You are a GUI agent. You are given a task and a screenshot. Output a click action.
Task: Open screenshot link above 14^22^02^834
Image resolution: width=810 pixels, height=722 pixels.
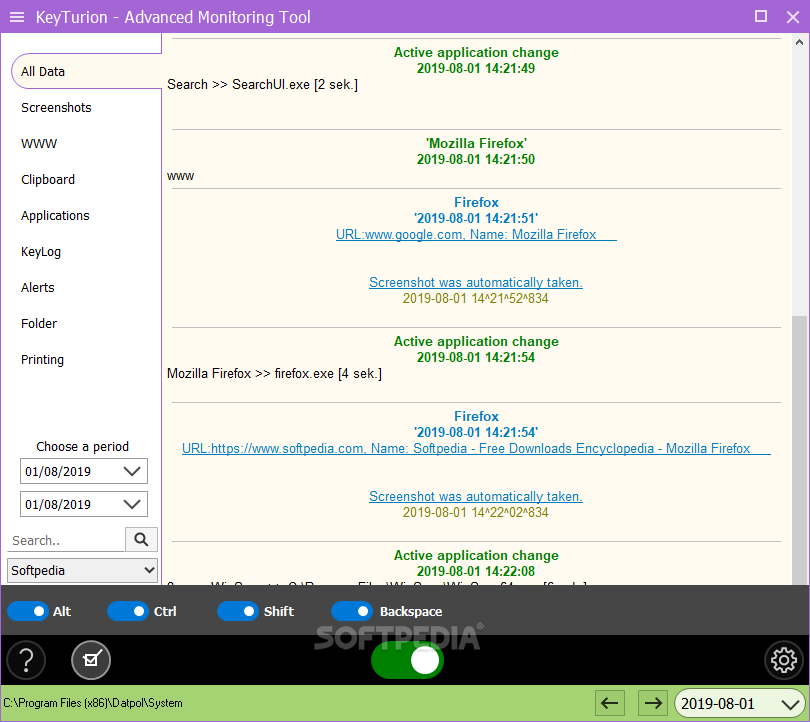(476, 496)
